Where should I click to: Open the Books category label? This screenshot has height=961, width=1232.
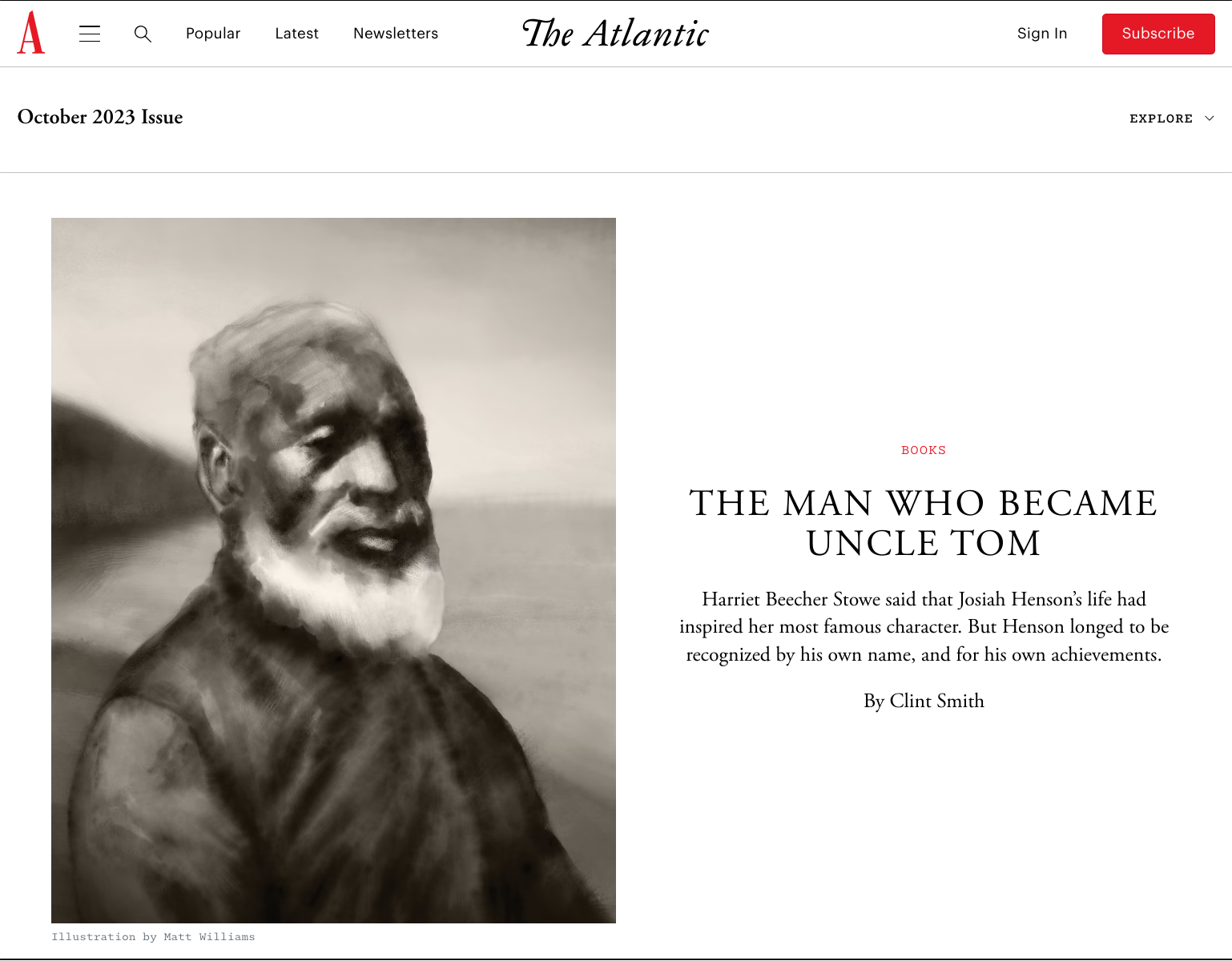tap(924, 450)
